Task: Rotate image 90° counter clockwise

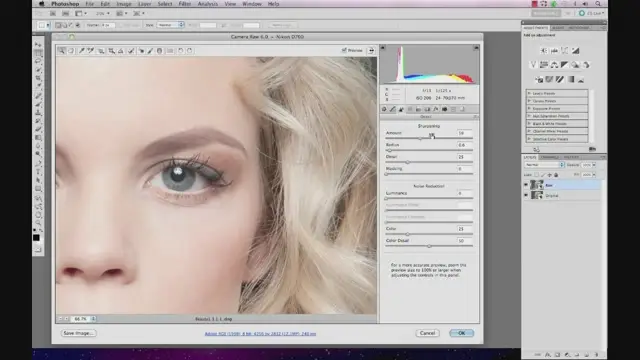Action: click(x=180, y=51)
